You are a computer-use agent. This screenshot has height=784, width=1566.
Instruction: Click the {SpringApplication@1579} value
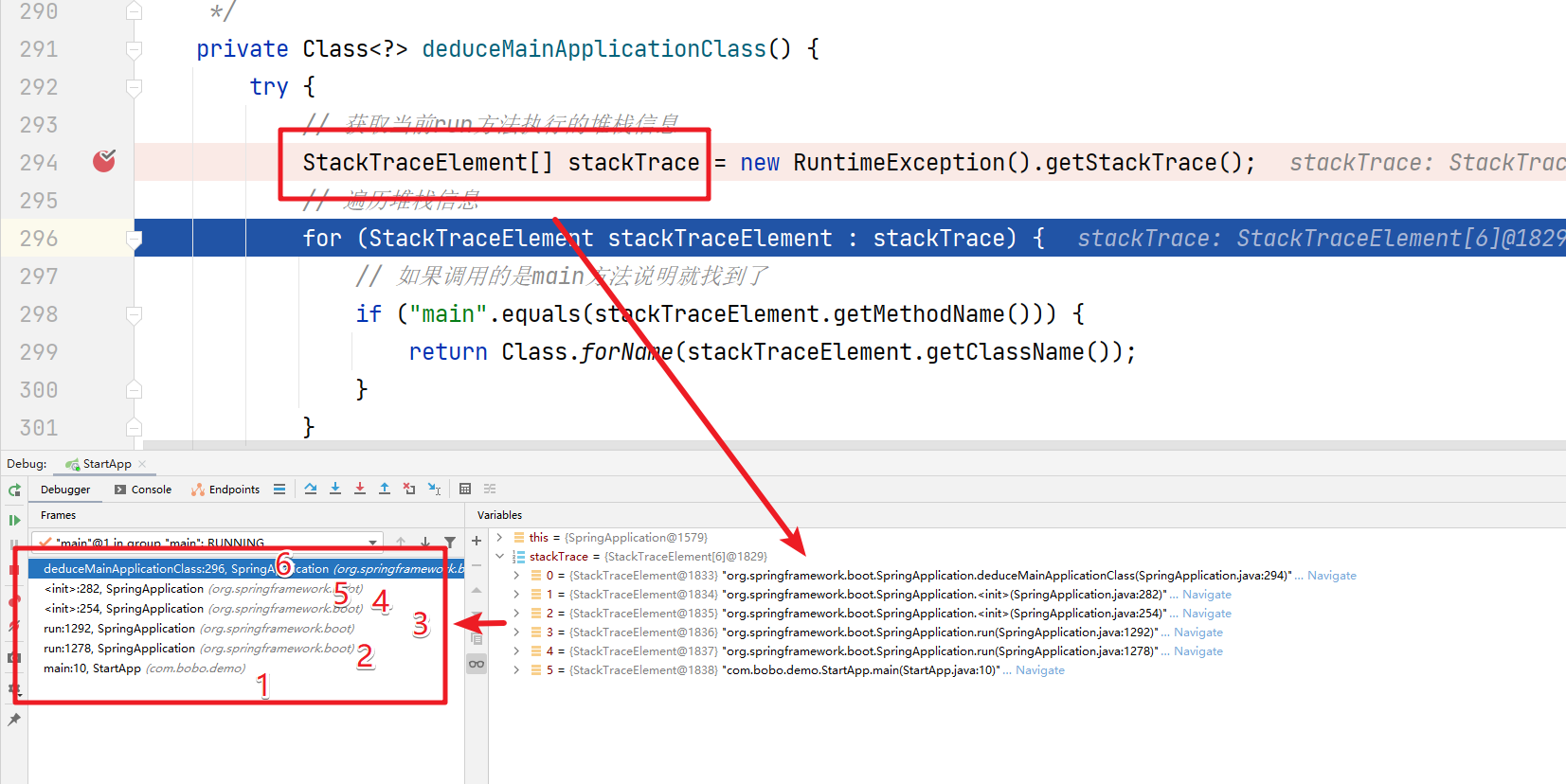(636, 537)
